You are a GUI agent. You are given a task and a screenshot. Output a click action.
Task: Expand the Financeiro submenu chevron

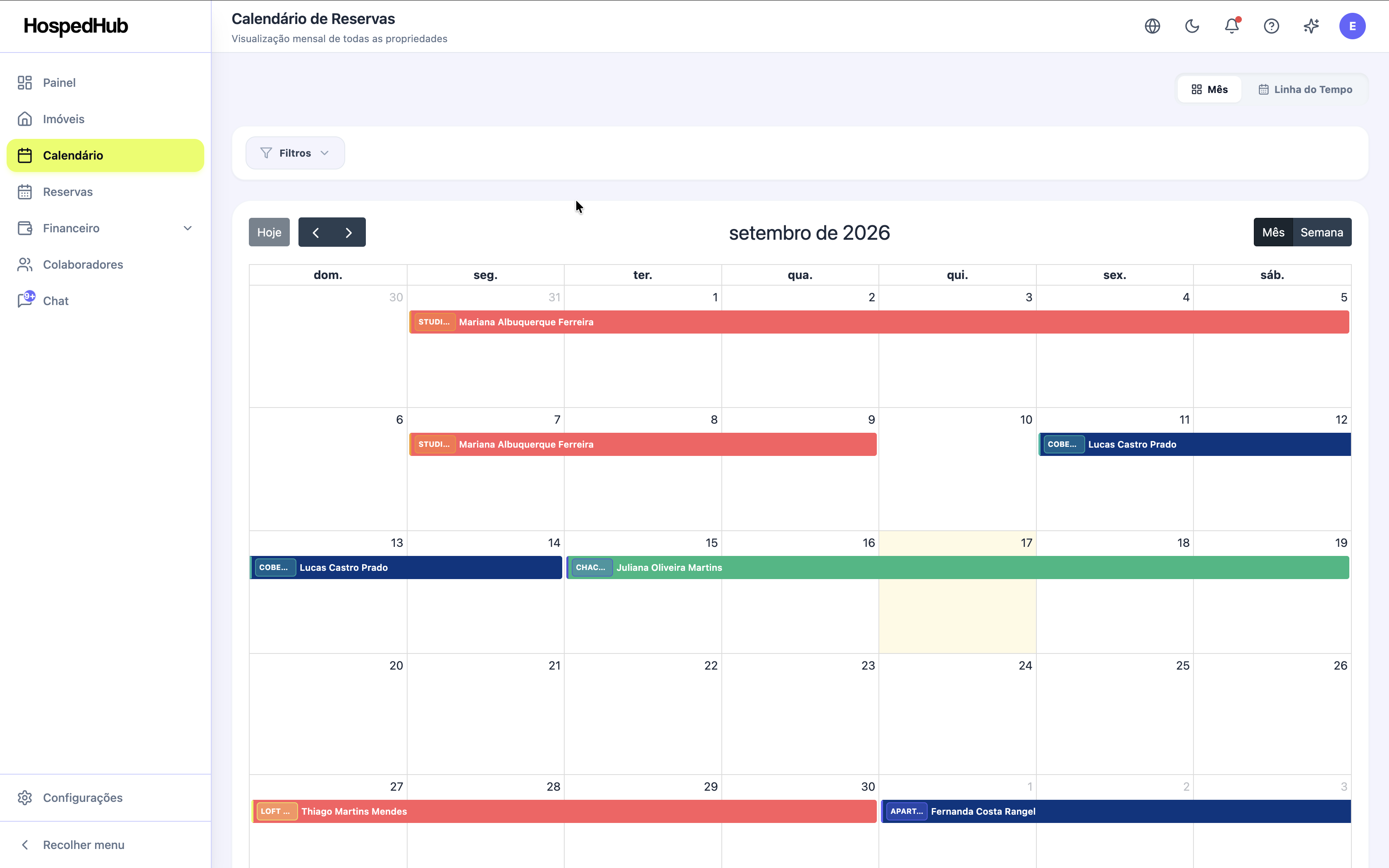click(x=188, y=228)
